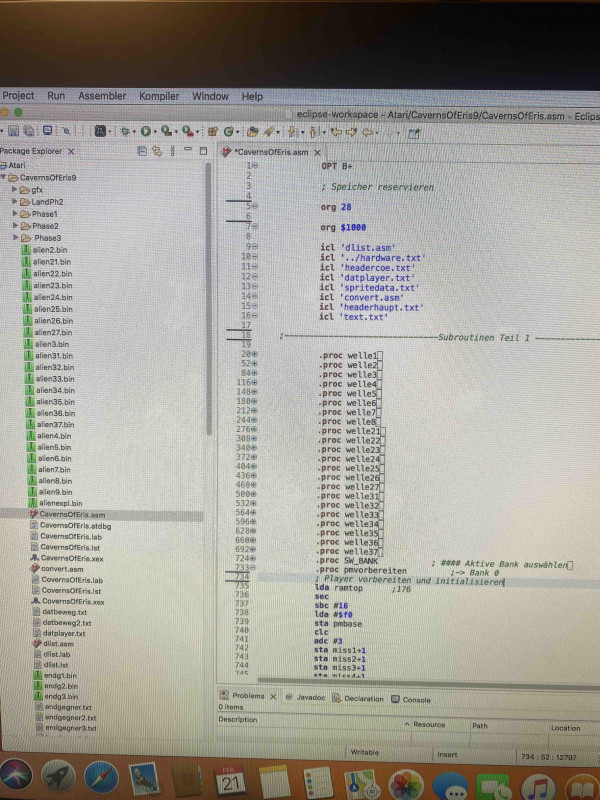Open the Assembler menu

click(102, 96)
